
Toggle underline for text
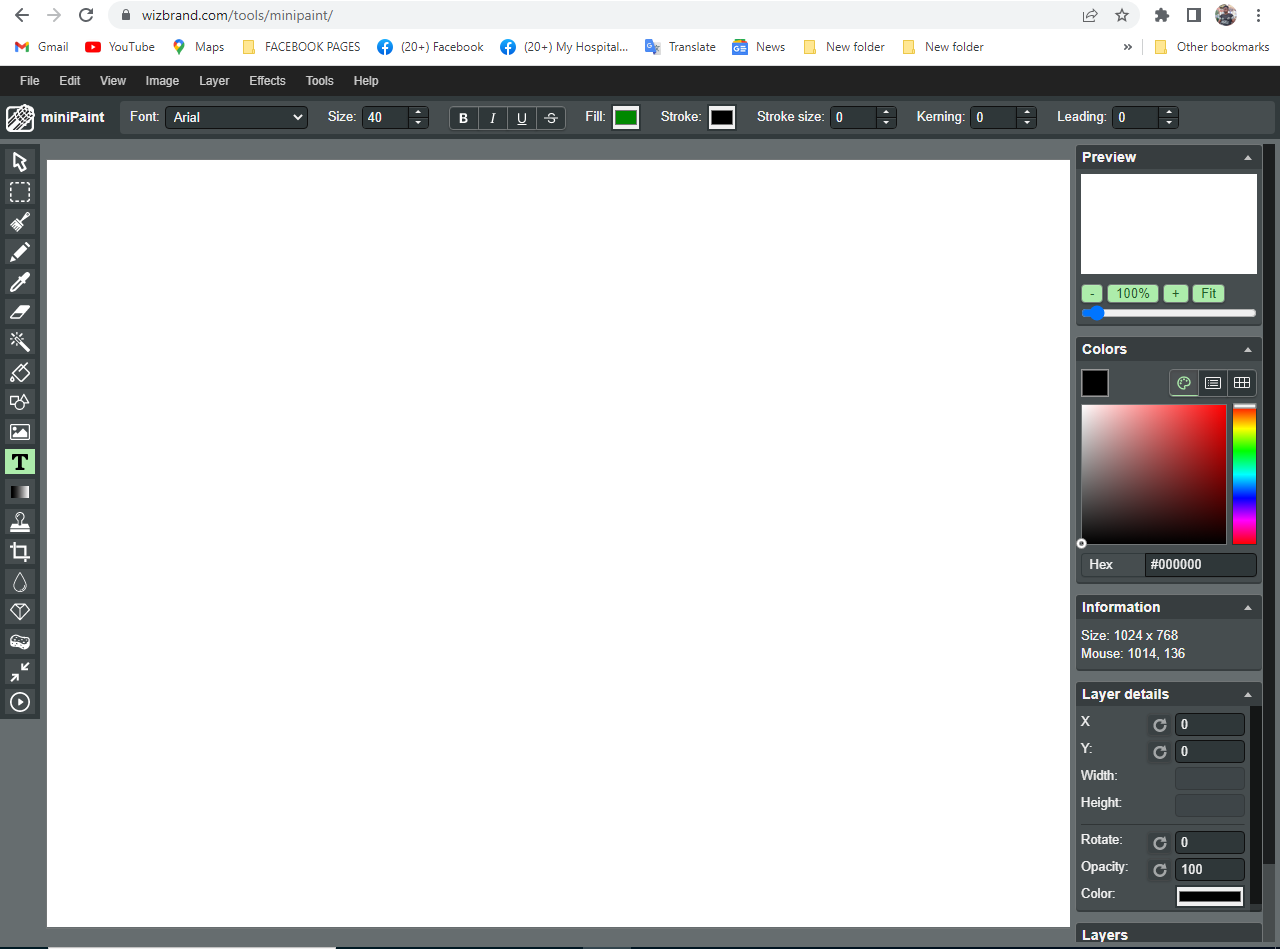(x=521, y=117)
